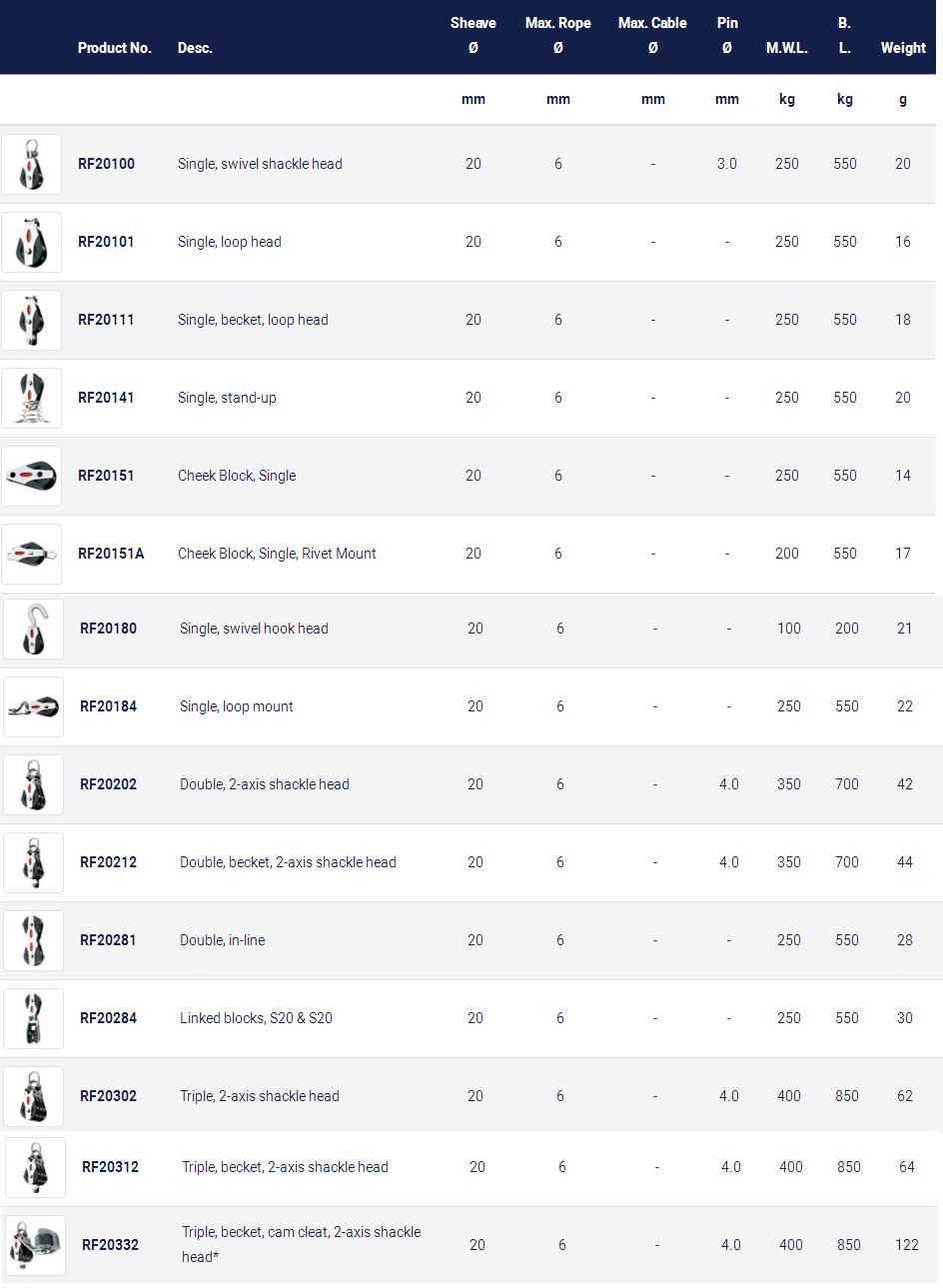Viewport: 943px width, 1288px height.
Task: Follow the RF20151A product number link
Action: point(111,554)
